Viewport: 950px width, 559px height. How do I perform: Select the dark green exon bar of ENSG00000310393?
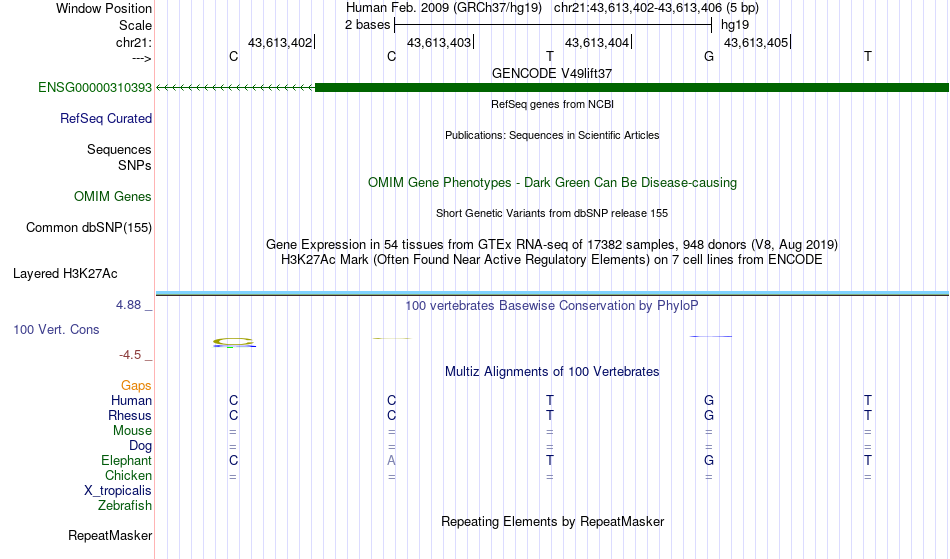632,87
